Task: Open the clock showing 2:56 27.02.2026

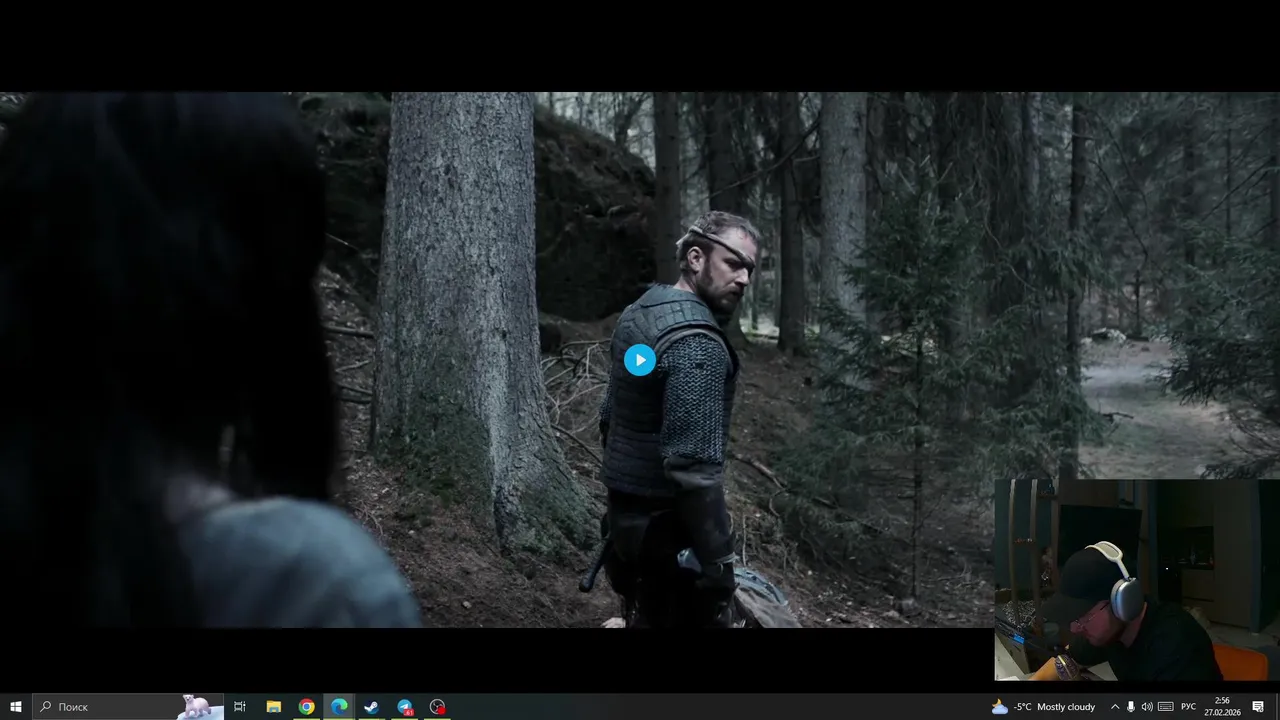Action: coord(1222,707)
